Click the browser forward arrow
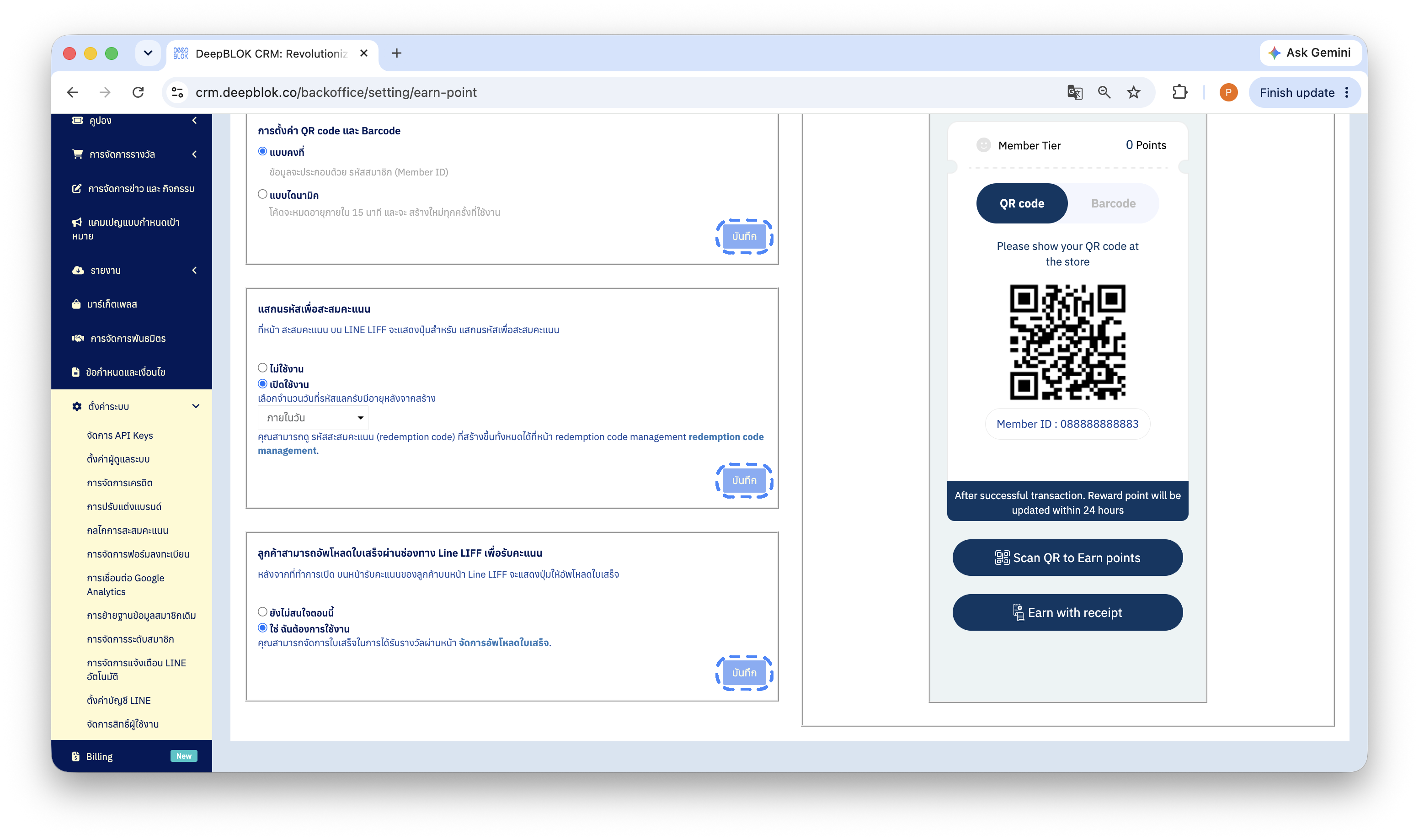1419x840 pixels. pos(105,92)
